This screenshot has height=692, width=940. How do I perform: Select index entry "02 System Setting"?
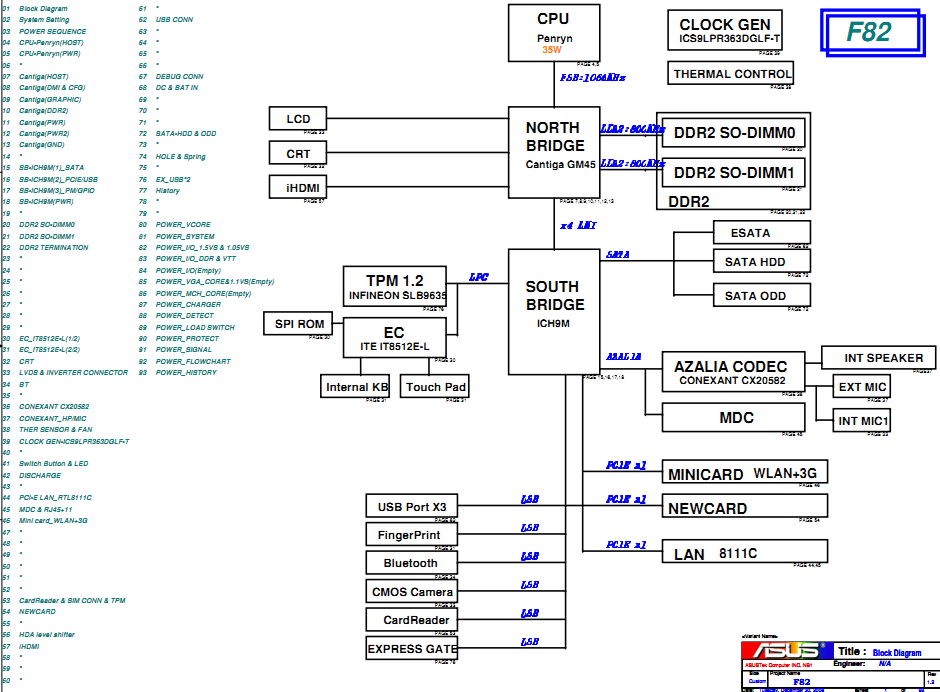(36, 20)
